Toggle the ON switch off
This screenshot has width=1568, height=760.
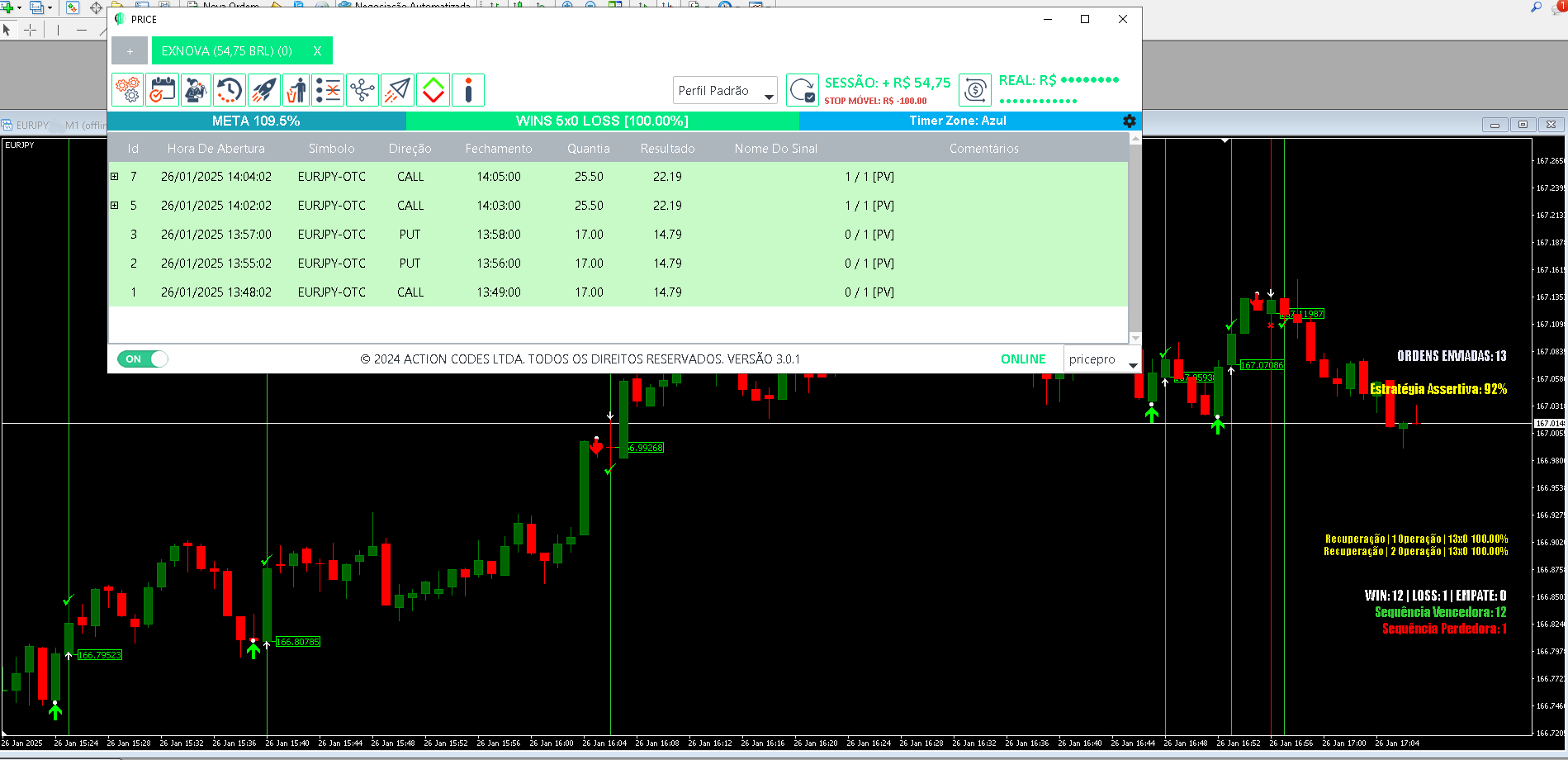tap(143, 359)
